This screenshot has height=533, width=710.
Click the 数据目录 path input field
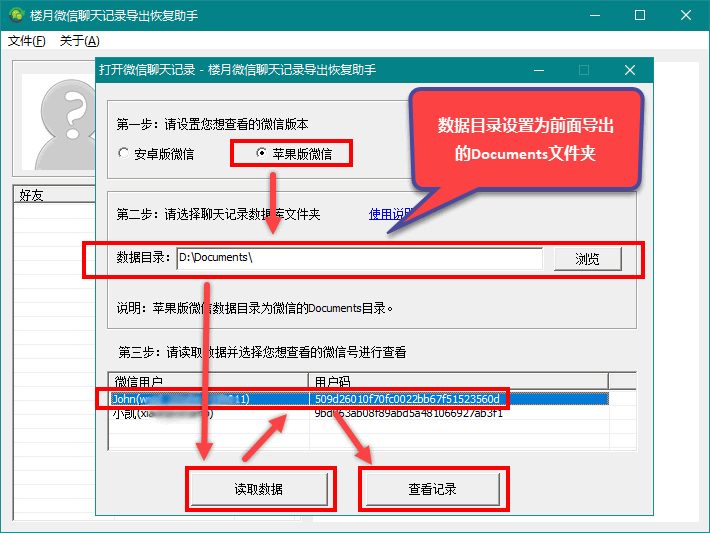click(360, 258)
